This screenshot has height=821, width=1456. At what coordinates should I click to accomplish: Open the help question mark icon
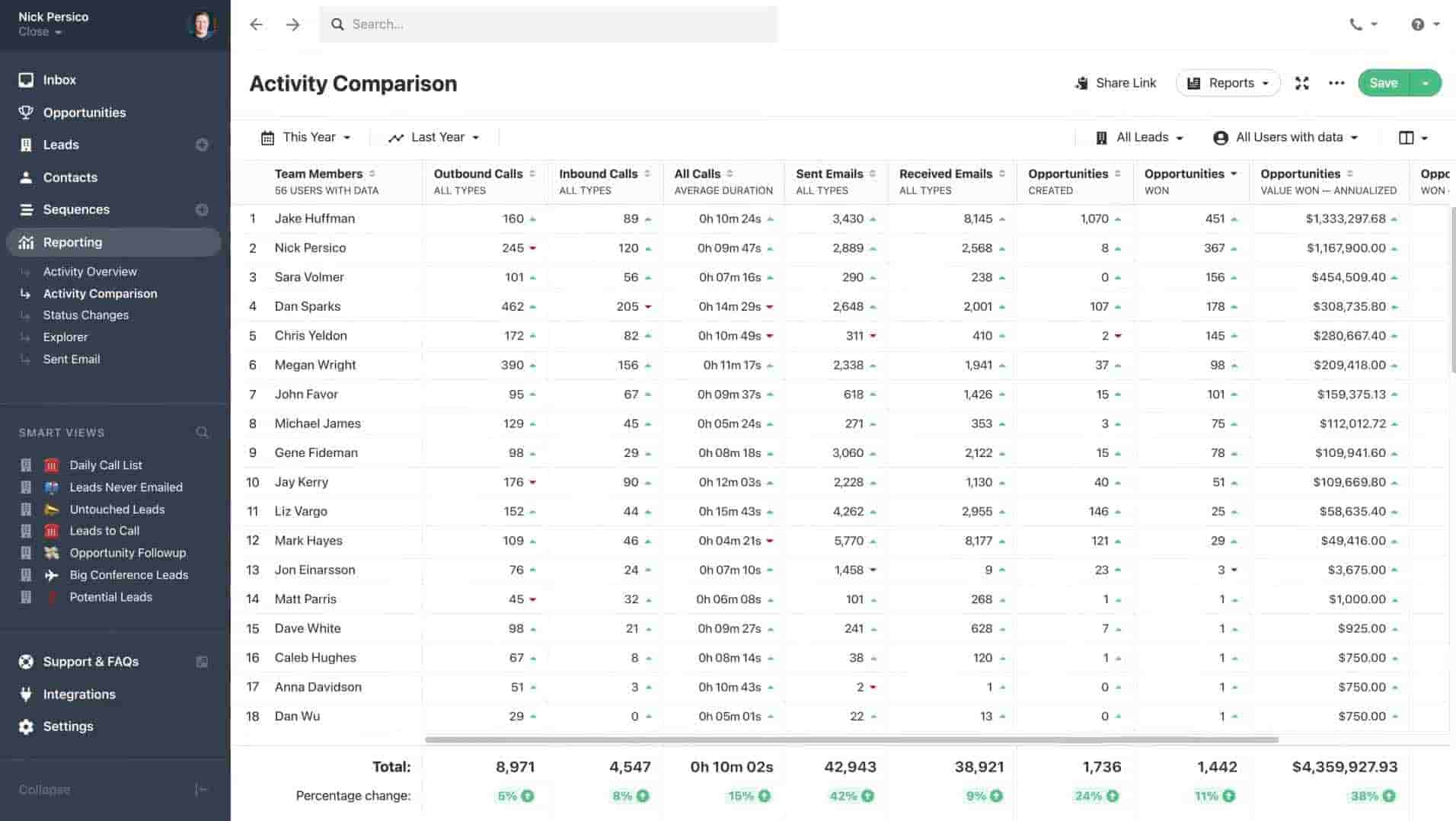tap(1417, 24)
